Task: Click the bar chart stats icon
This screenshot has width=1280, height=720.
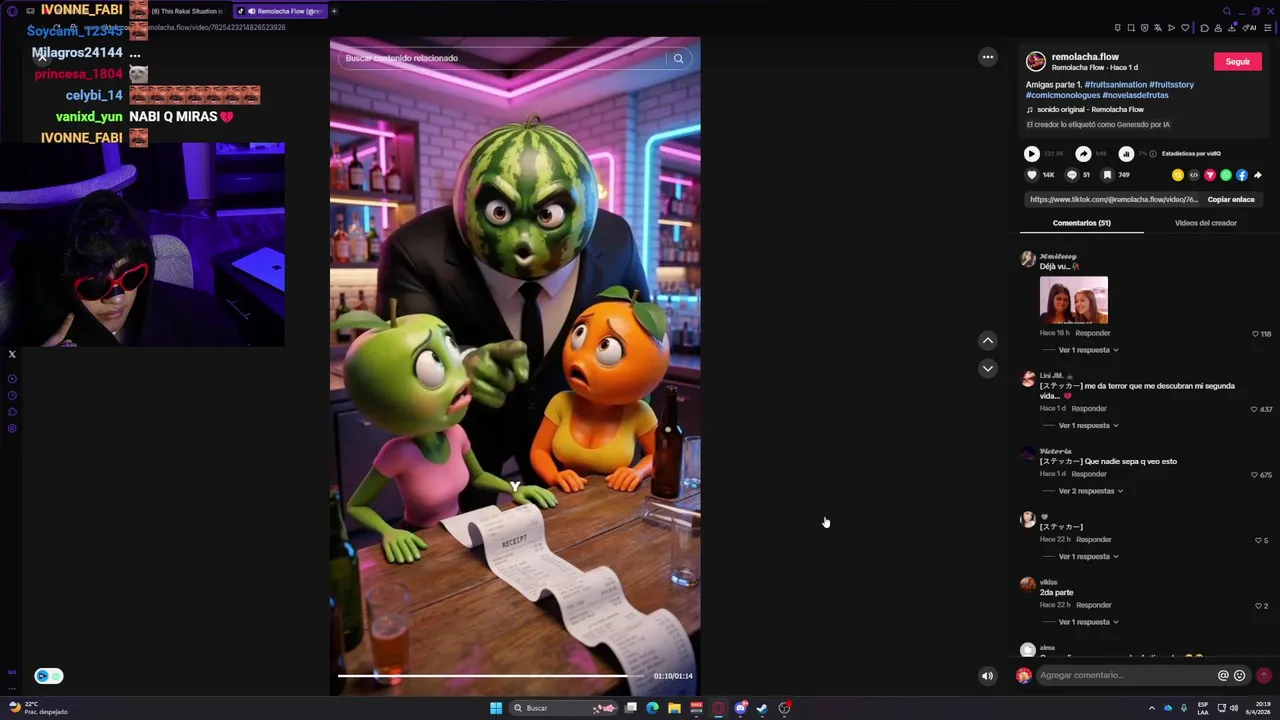Action: [1126, 154]
